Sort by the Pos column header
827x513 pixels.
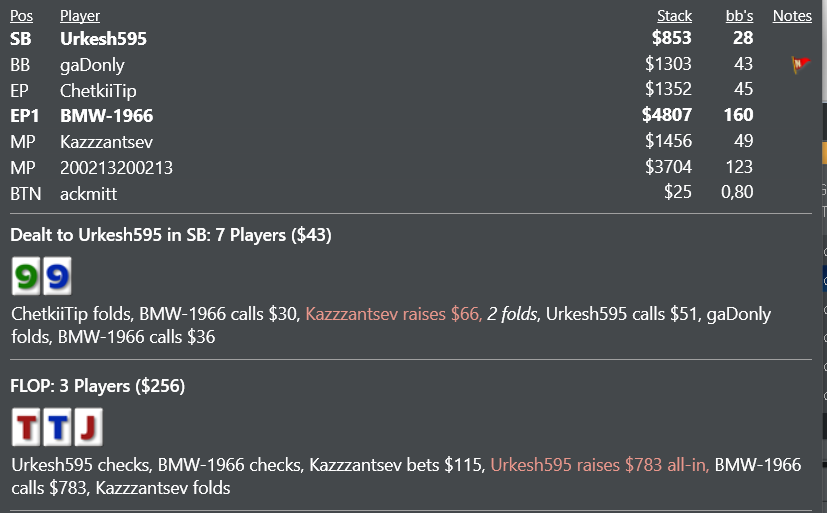[x=22, y=16]
